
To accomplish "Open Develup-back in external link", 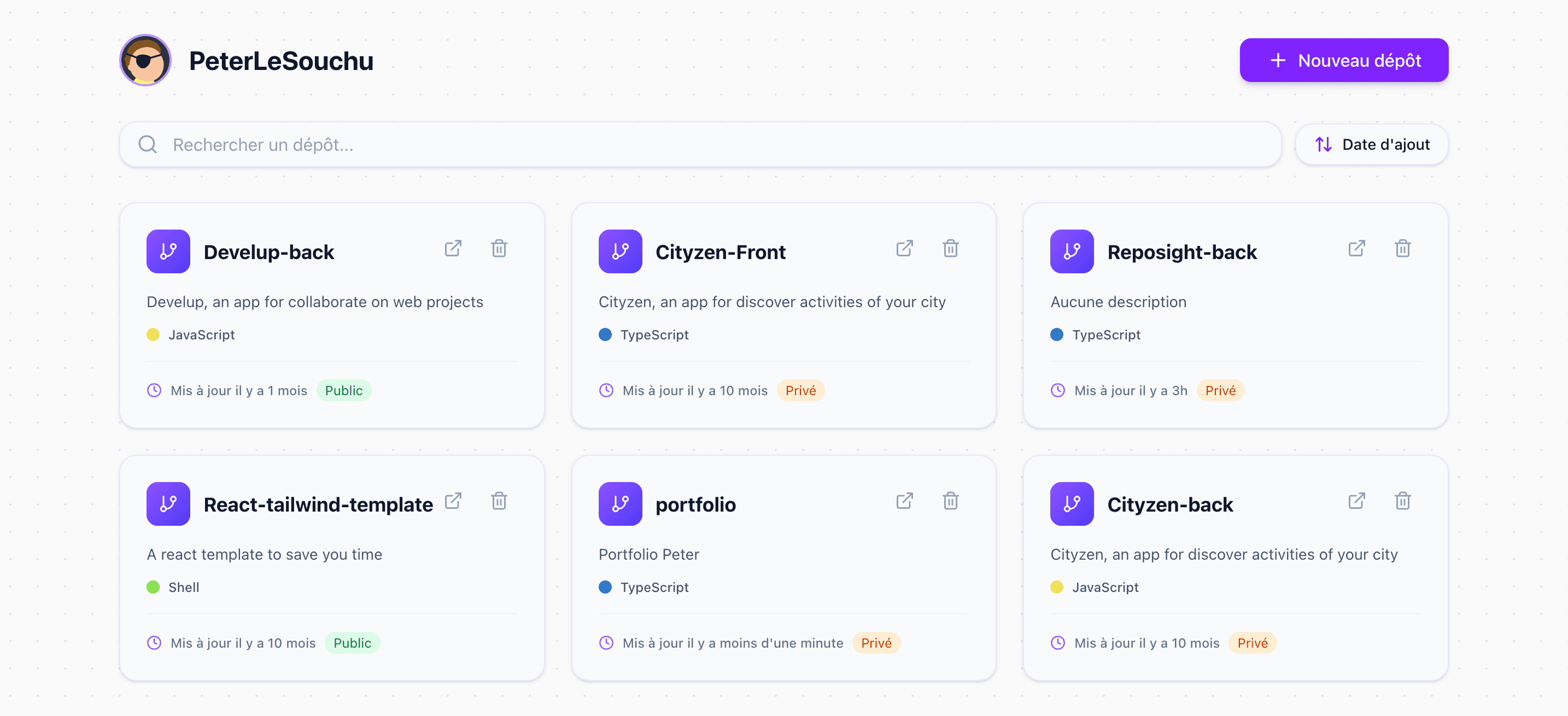I will coord(453,248).
